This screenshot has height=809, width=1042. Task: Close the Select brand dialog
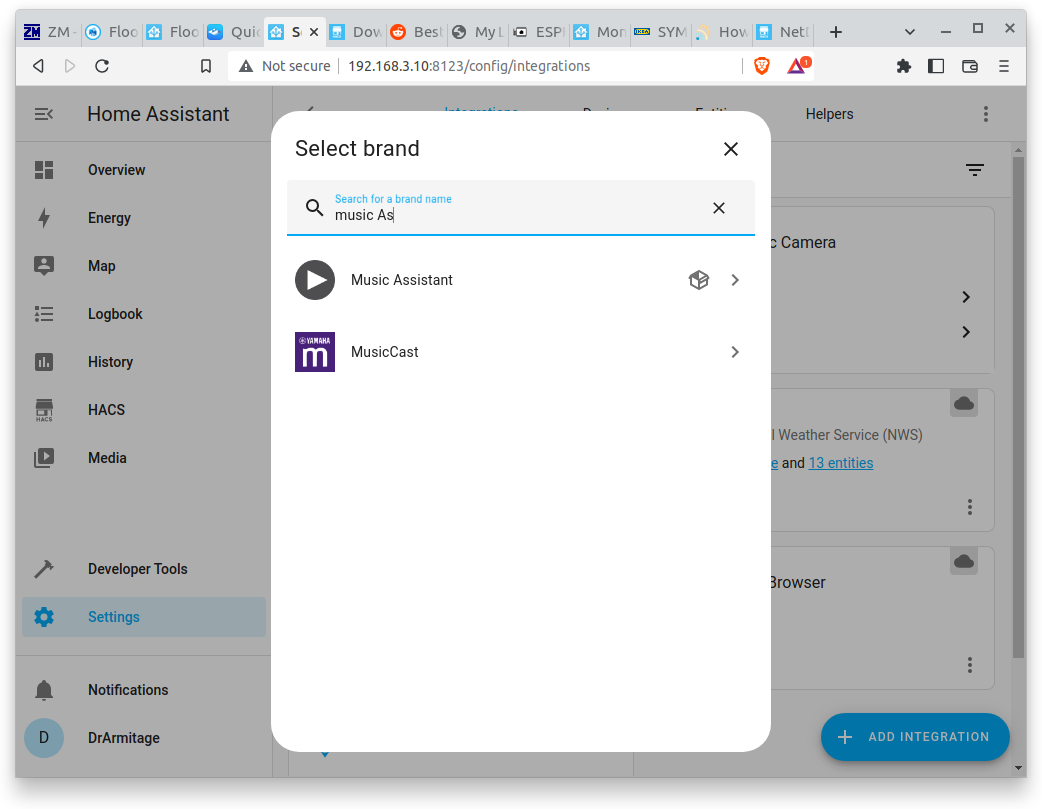pos(730,149)
